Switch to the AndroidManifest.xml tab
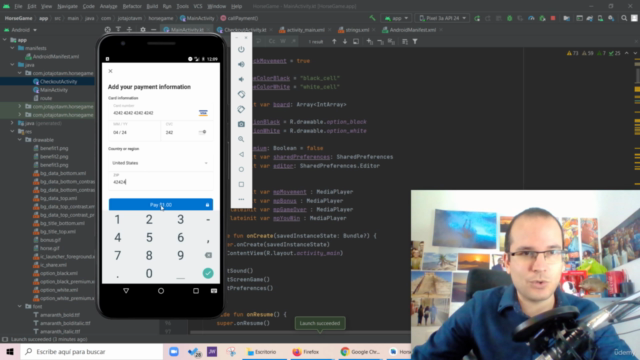This screenshot has width=640, height=360. (412, 30)
